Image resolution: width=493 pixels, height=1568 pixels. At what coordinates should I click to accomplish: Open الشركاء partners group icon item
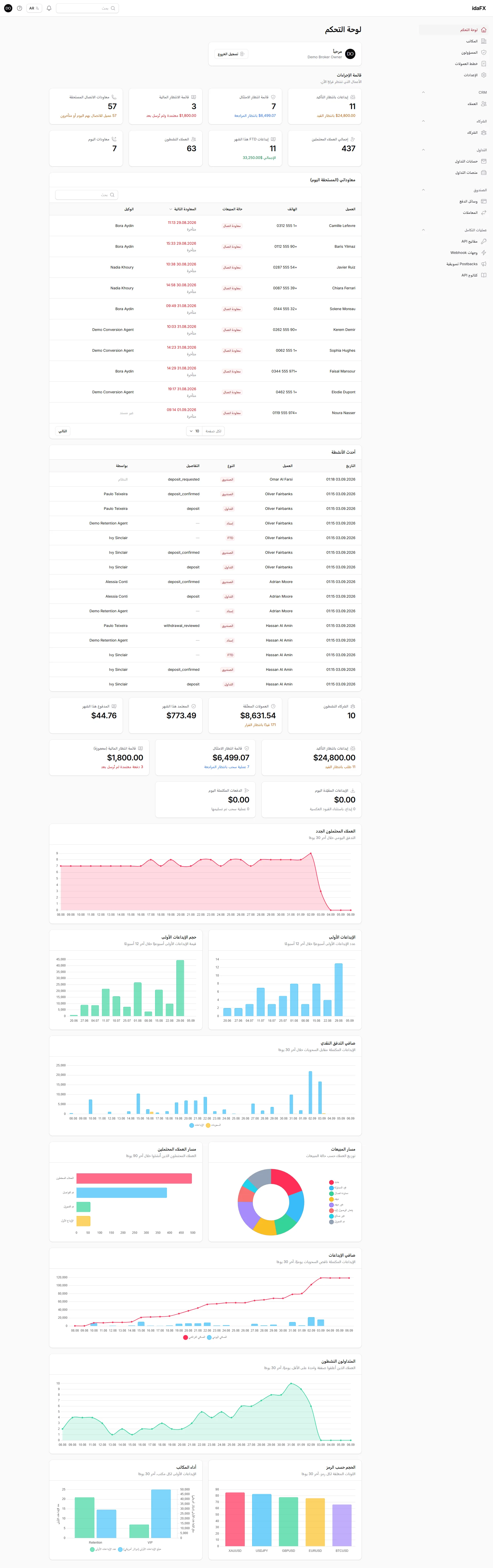(484, 133)
